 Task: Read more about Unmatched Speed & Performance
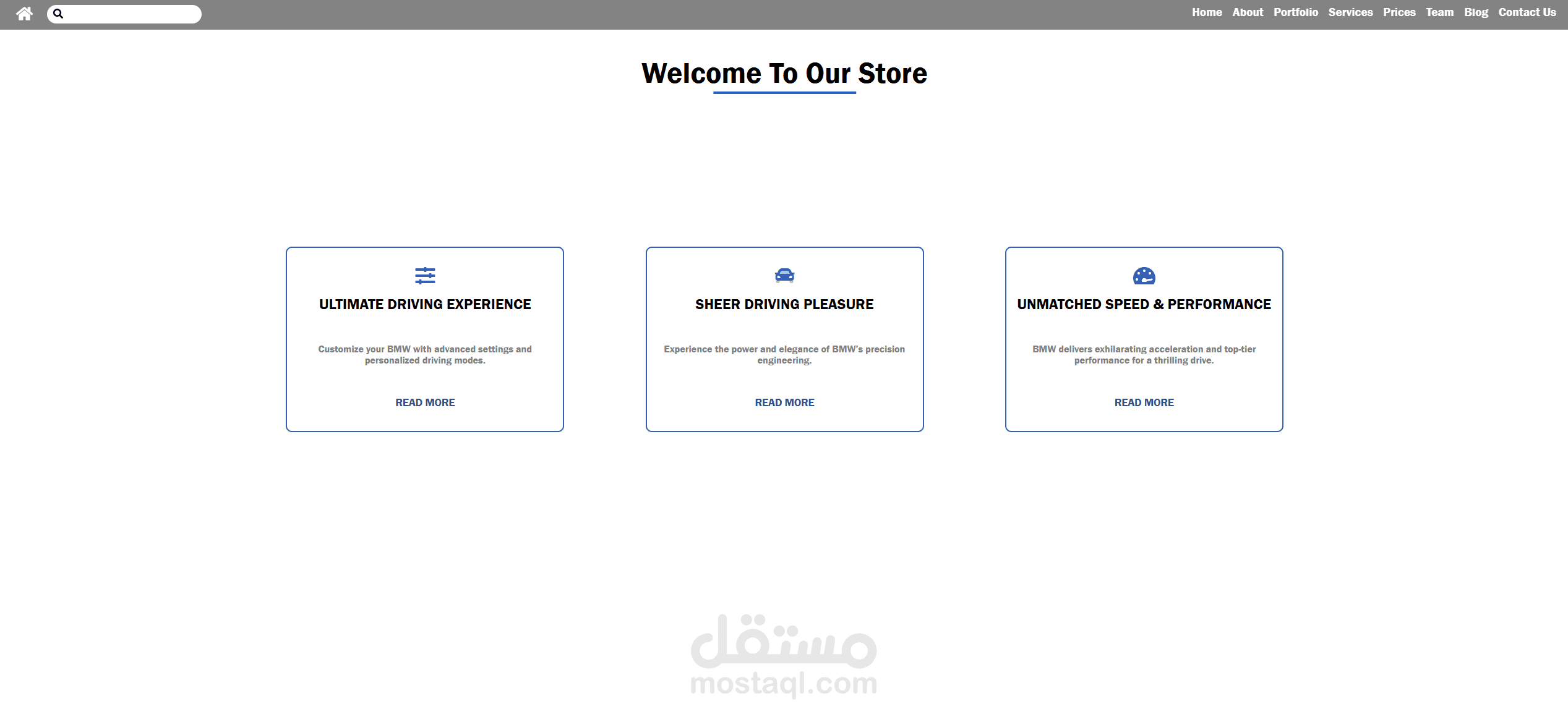point(1144,402)
